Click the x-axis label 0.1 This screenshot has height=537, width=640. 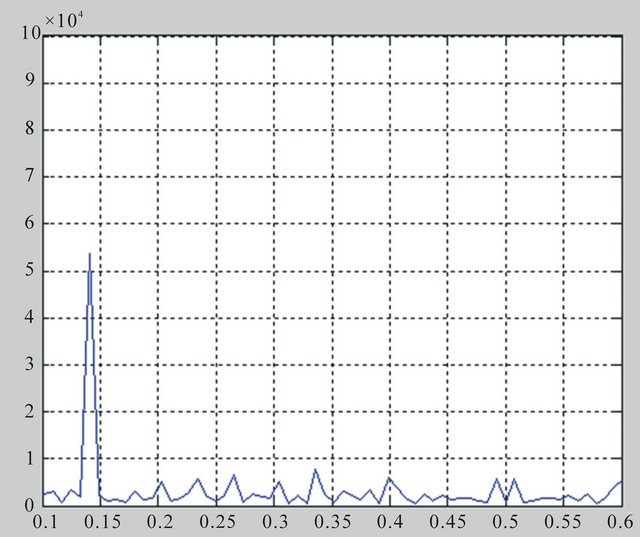point(42,522)
